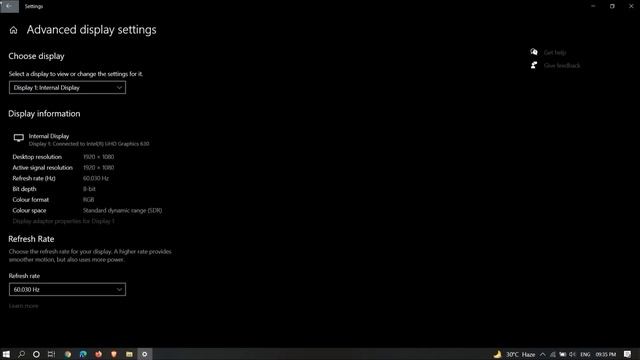Go back using the Settings back arrow
Screen dimensions: 640x360
pyautogui.click(x=9, y=6)
